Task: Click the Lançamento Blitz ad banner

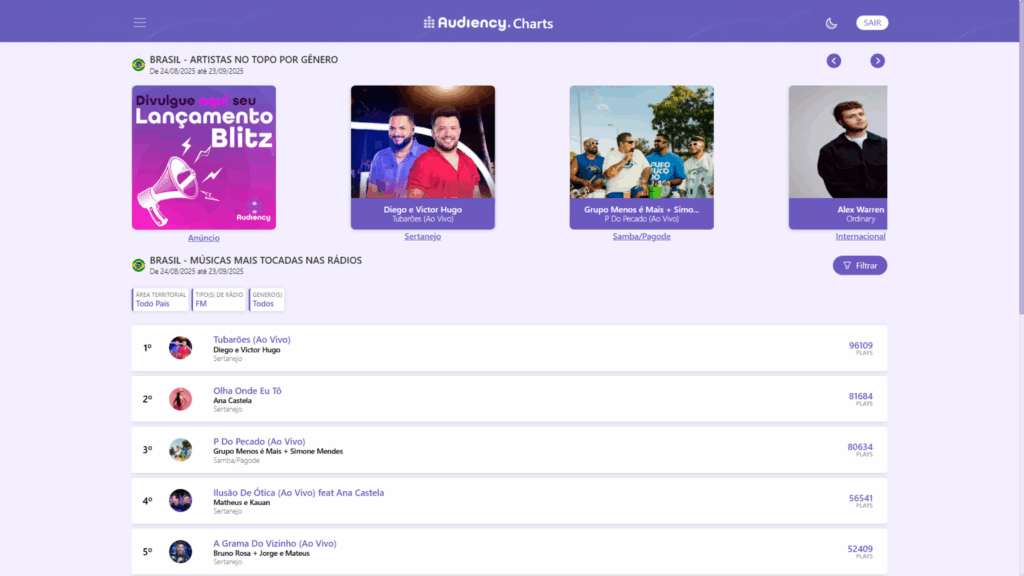Action: point(204,157)
